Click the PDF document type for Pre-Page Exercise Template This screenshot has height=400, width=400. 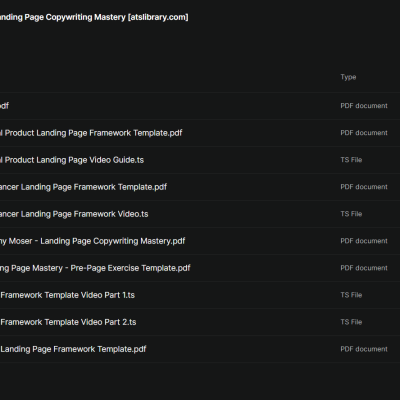pos(364,268)
